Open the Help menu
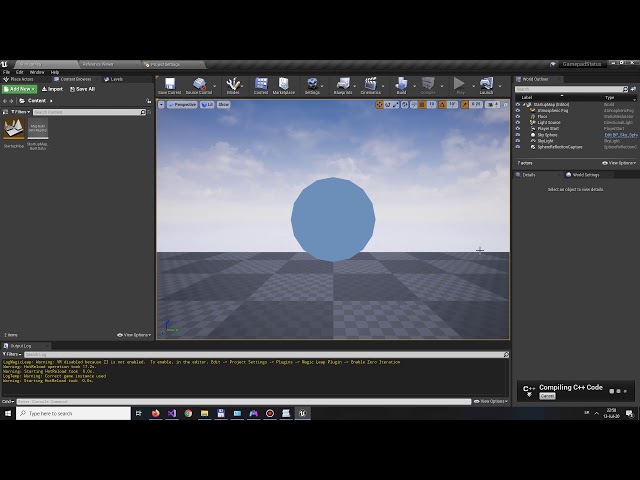 coord(55,72)
